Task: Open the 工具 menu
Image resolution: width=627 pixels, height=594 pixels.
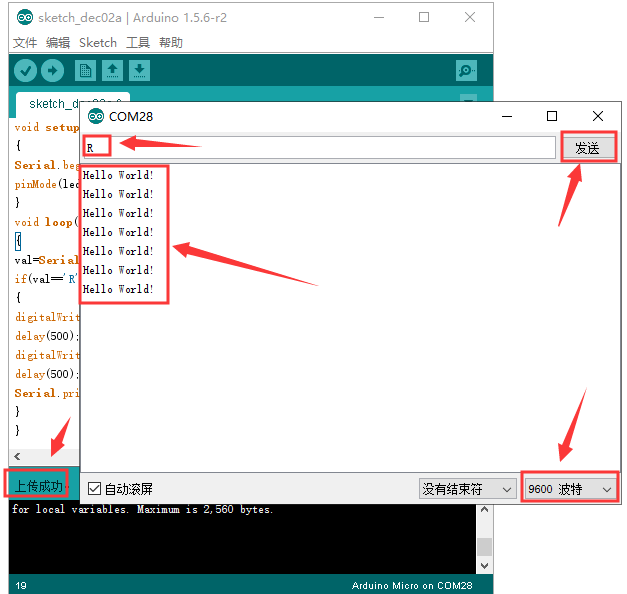Action: tap(138, 42)
